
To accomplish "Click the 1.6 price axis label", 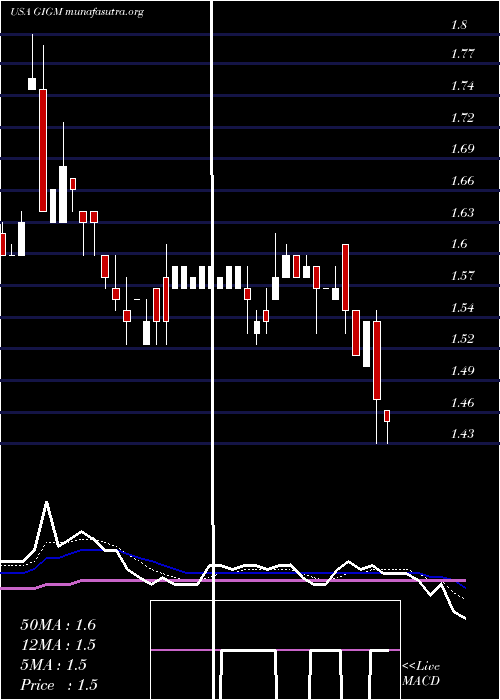I will (x=459, y=244).
